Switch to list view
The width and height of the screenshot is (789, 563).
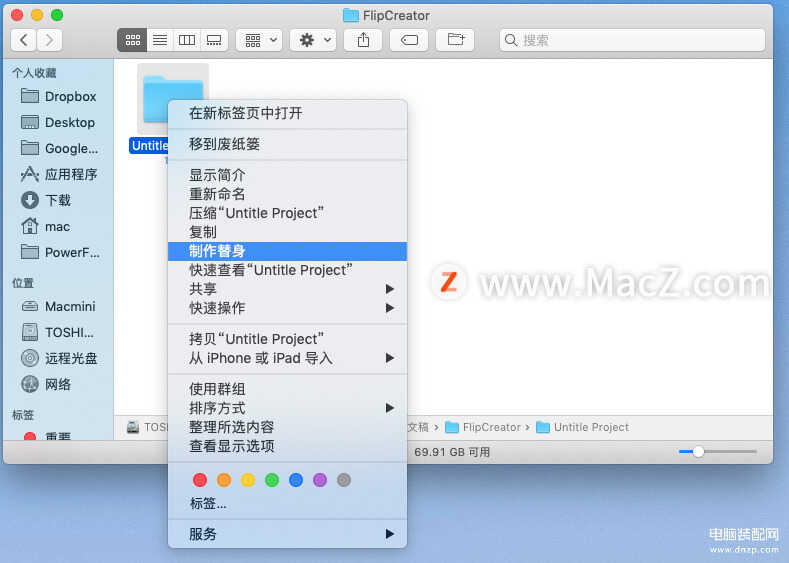160,40
